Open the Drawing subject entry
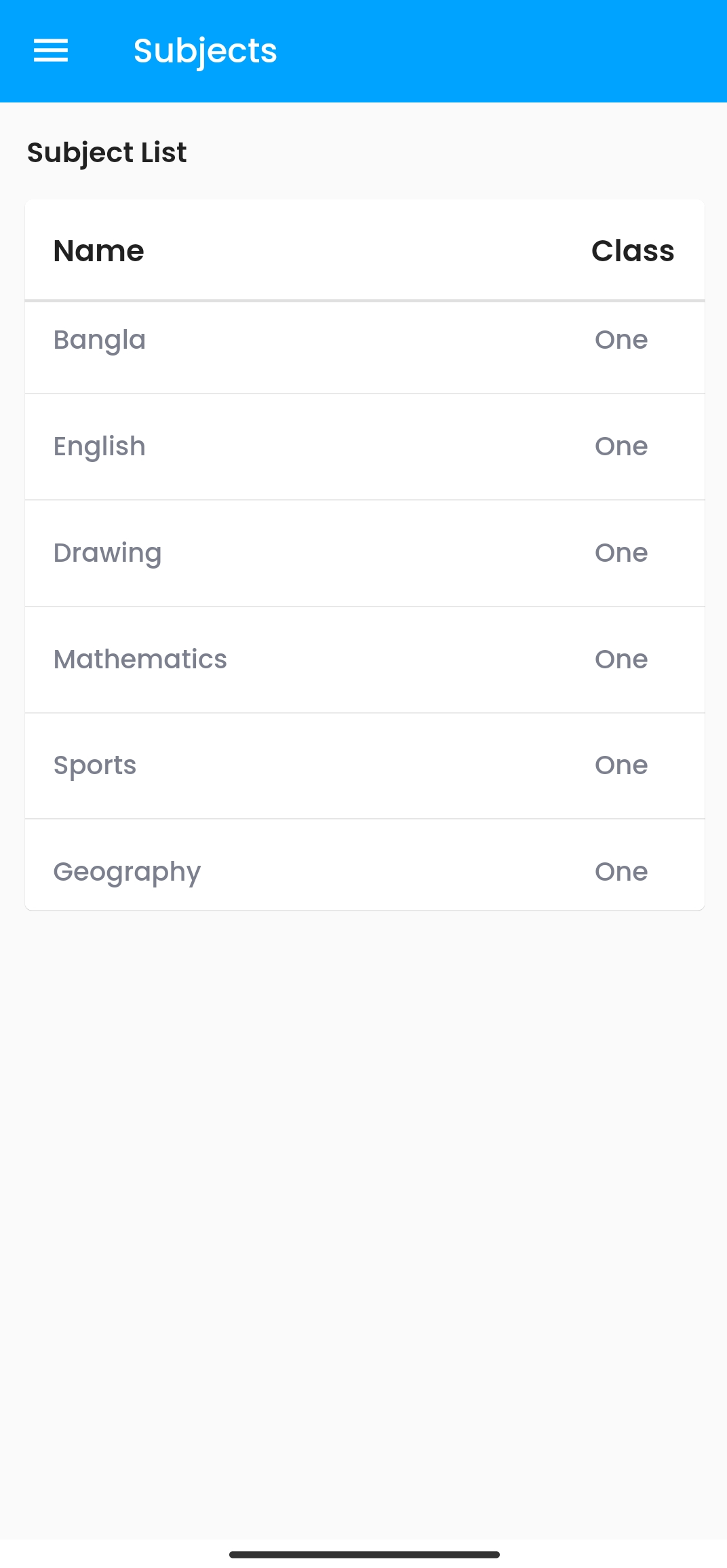Viewport: 727px width, 1568px height. tap(107, 553)
